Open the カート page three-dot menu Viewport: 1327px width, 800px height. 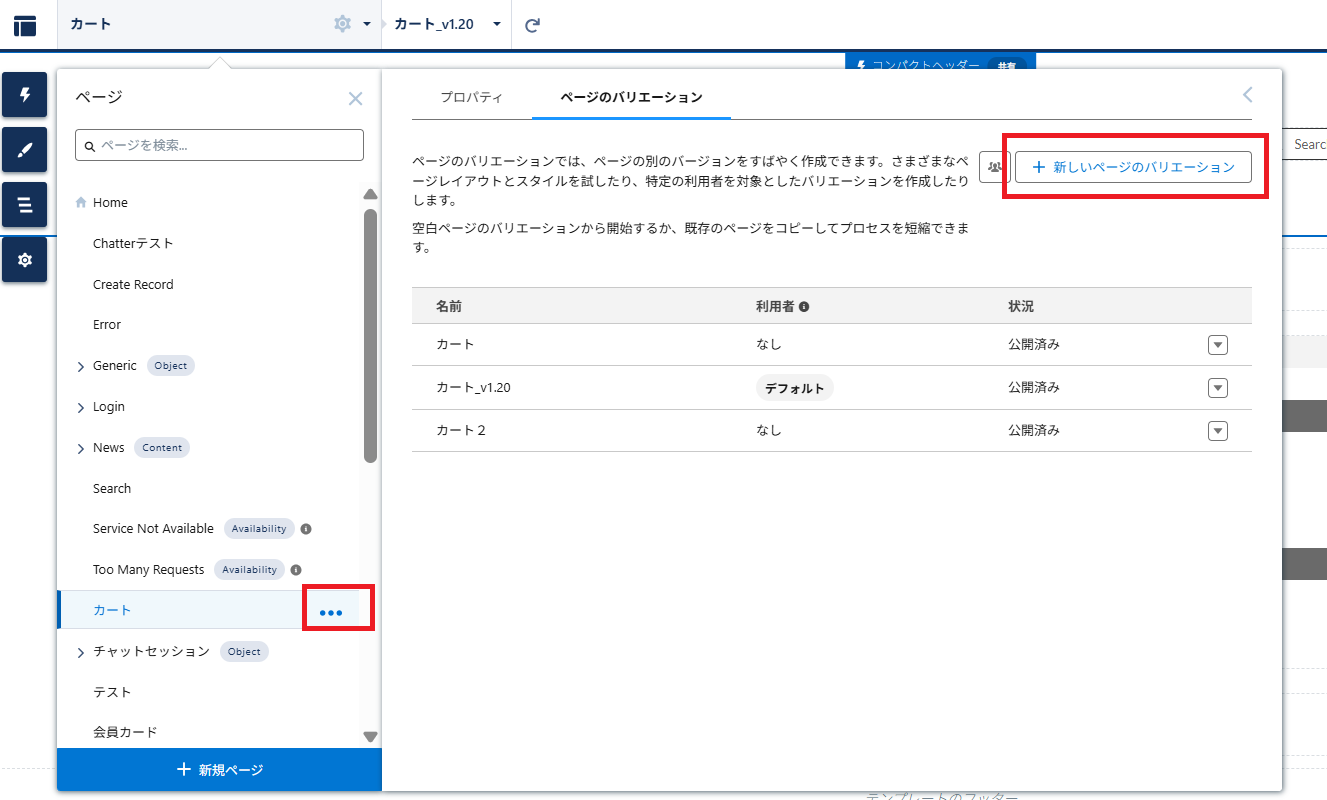pyautogui.click(x=331, y=612)
